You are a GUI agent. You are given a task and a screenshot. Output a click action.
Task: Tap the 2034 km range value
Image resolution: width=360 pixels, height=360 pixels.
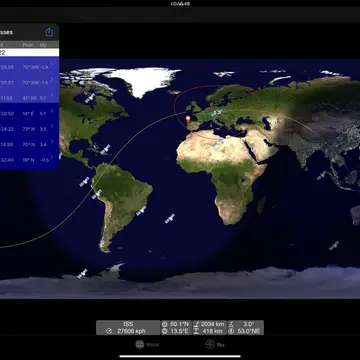click(213, 324)
